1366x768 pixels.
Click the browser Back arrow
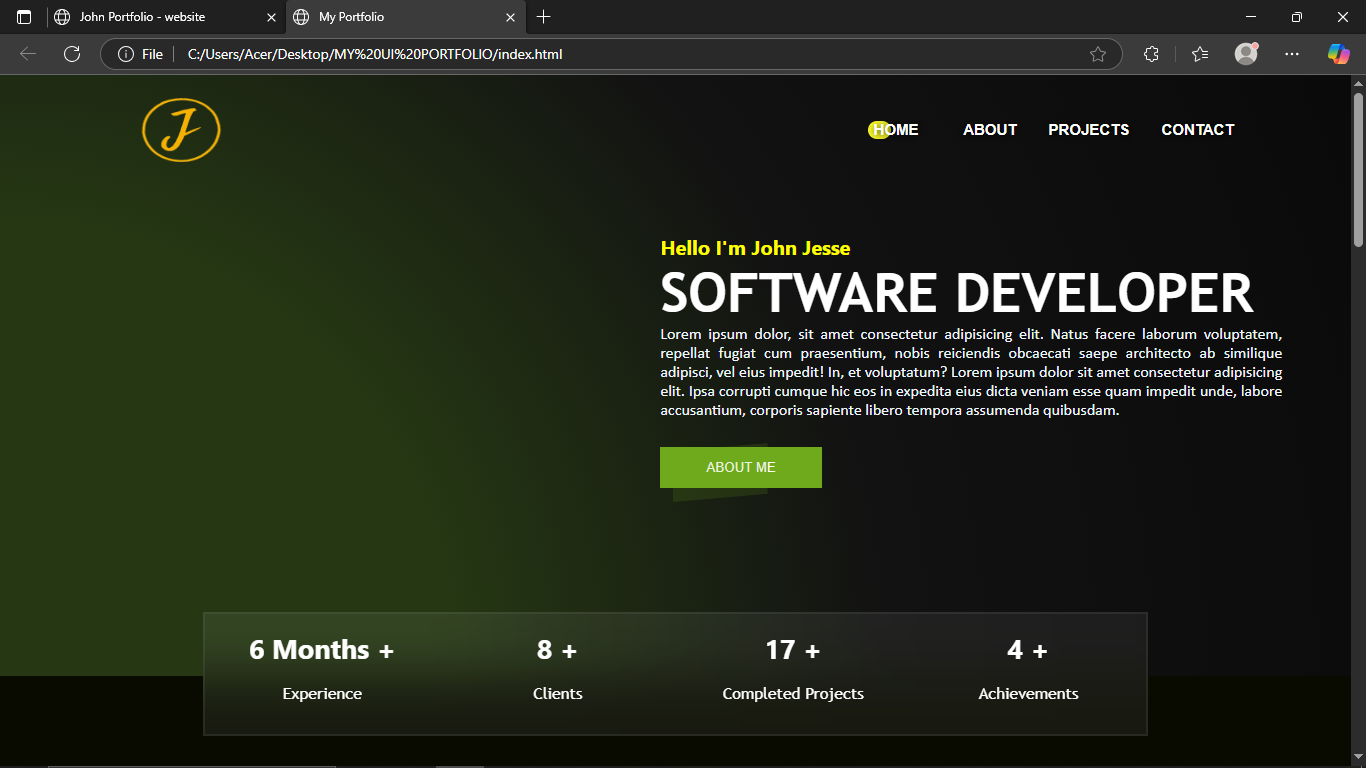(28, 54)
